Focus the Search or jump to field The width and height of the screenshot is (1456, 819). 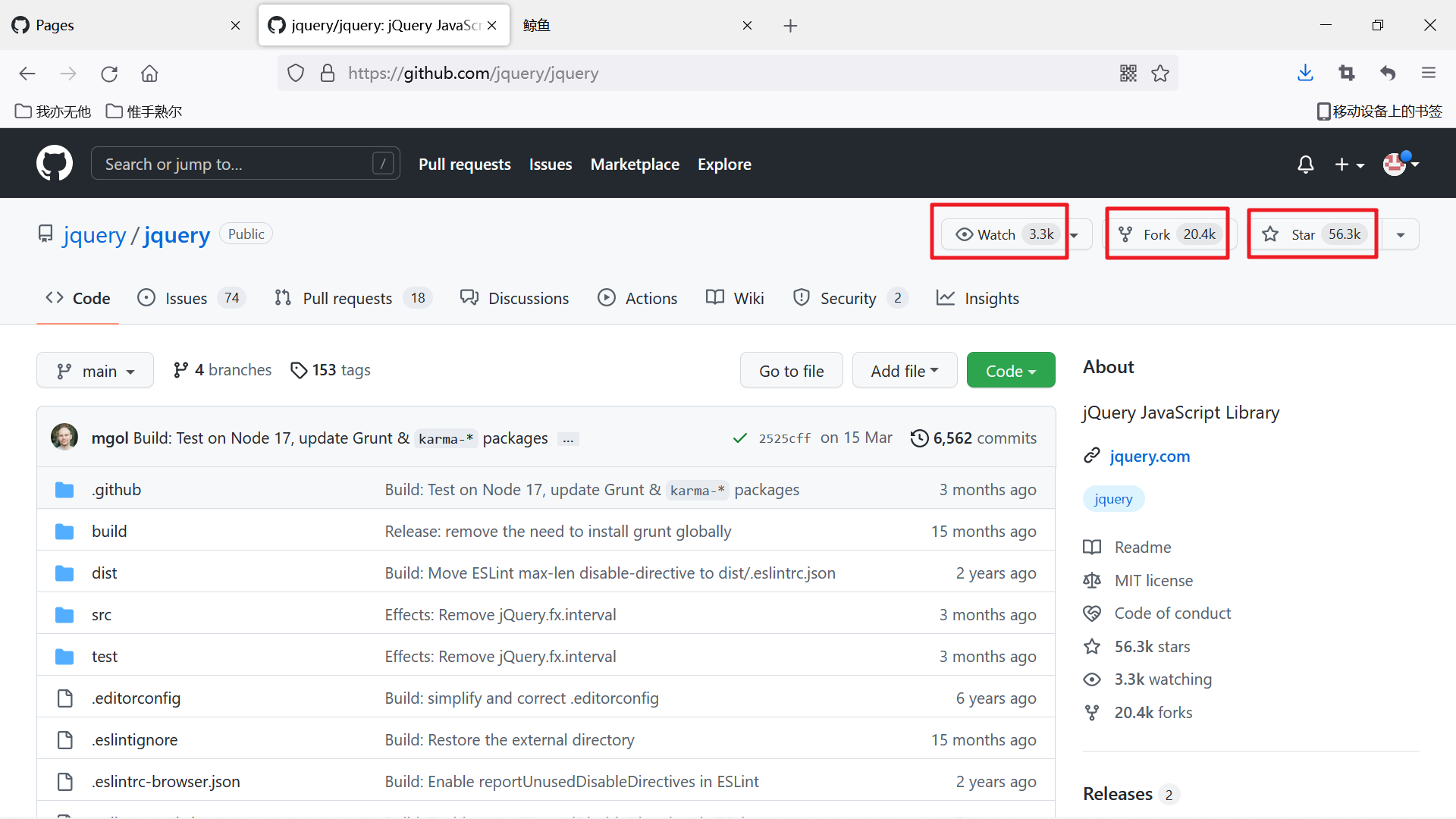[x=245, y=164]
